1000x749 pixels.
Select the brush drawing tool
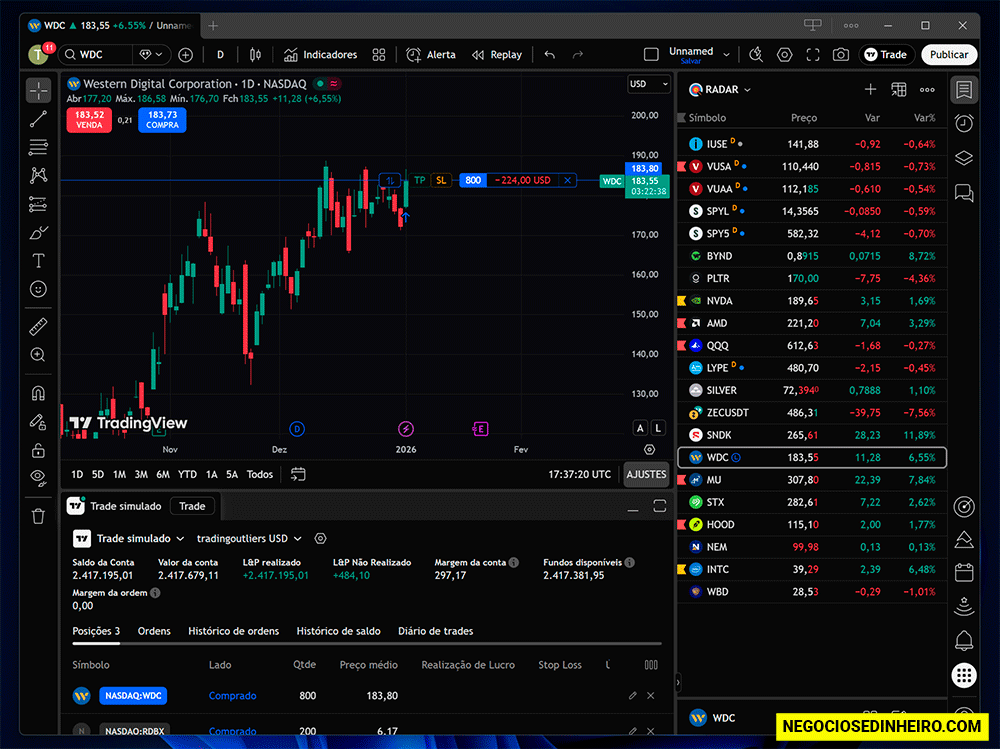38,233
